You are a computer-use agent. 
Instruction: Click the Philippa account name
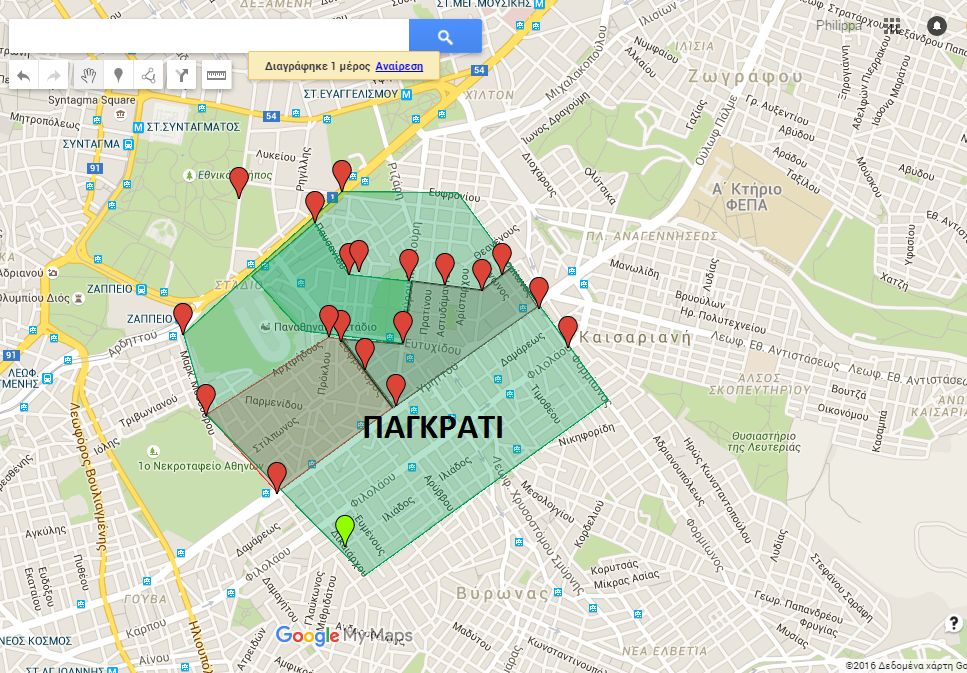838,25
